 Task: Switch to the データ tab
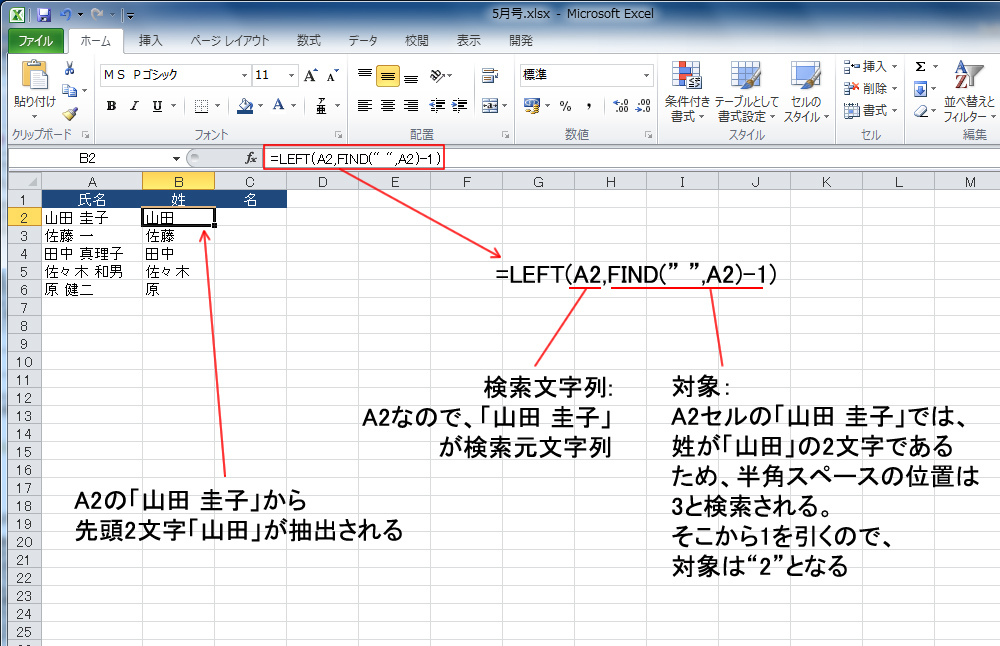(x=363, y=41)
